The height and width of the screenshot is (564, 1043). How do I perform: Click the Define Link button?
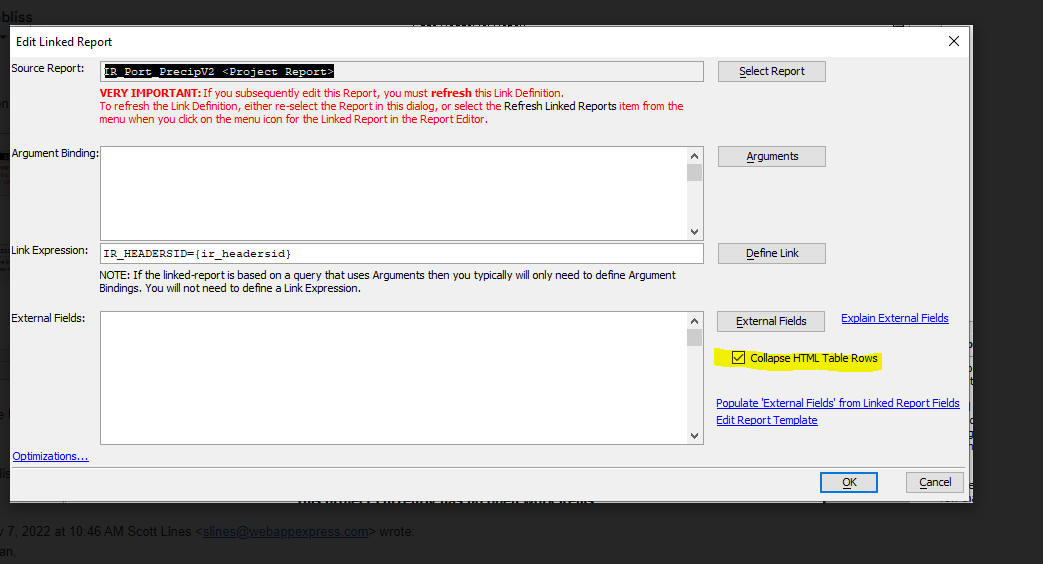coord(772,253)
